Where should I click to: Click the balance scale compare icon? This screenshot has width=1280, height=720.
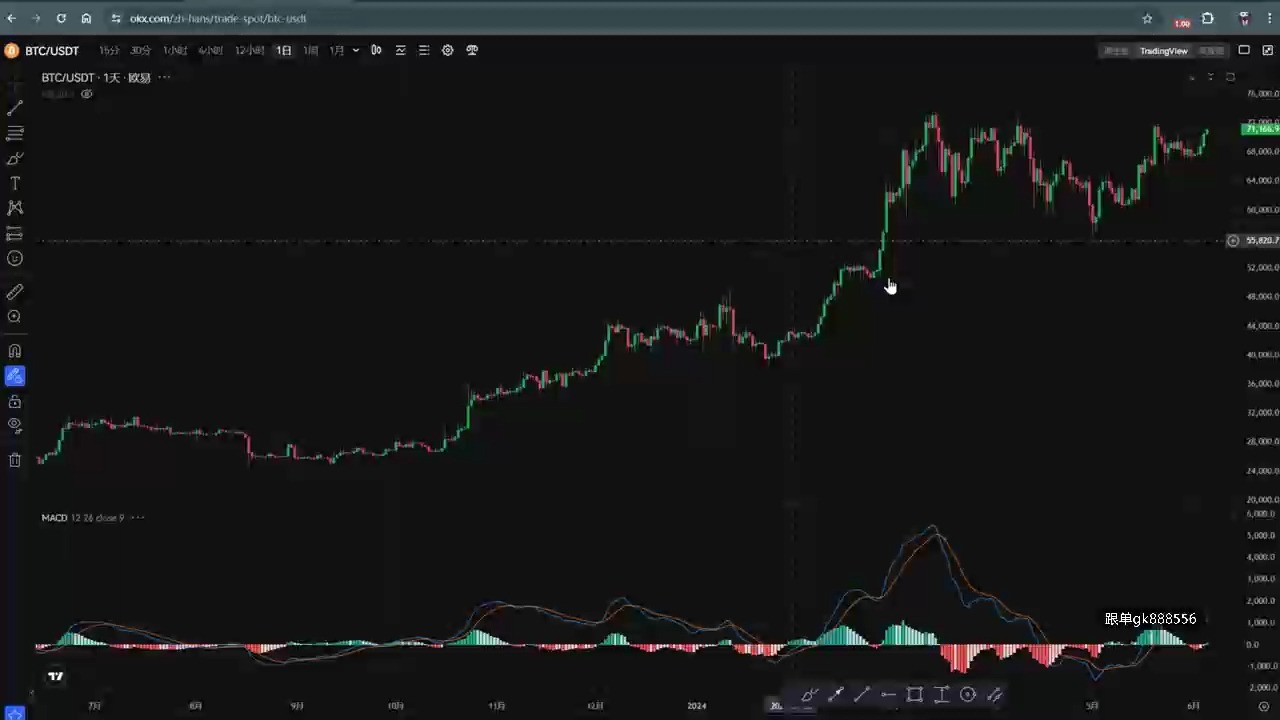pos(472,50)
